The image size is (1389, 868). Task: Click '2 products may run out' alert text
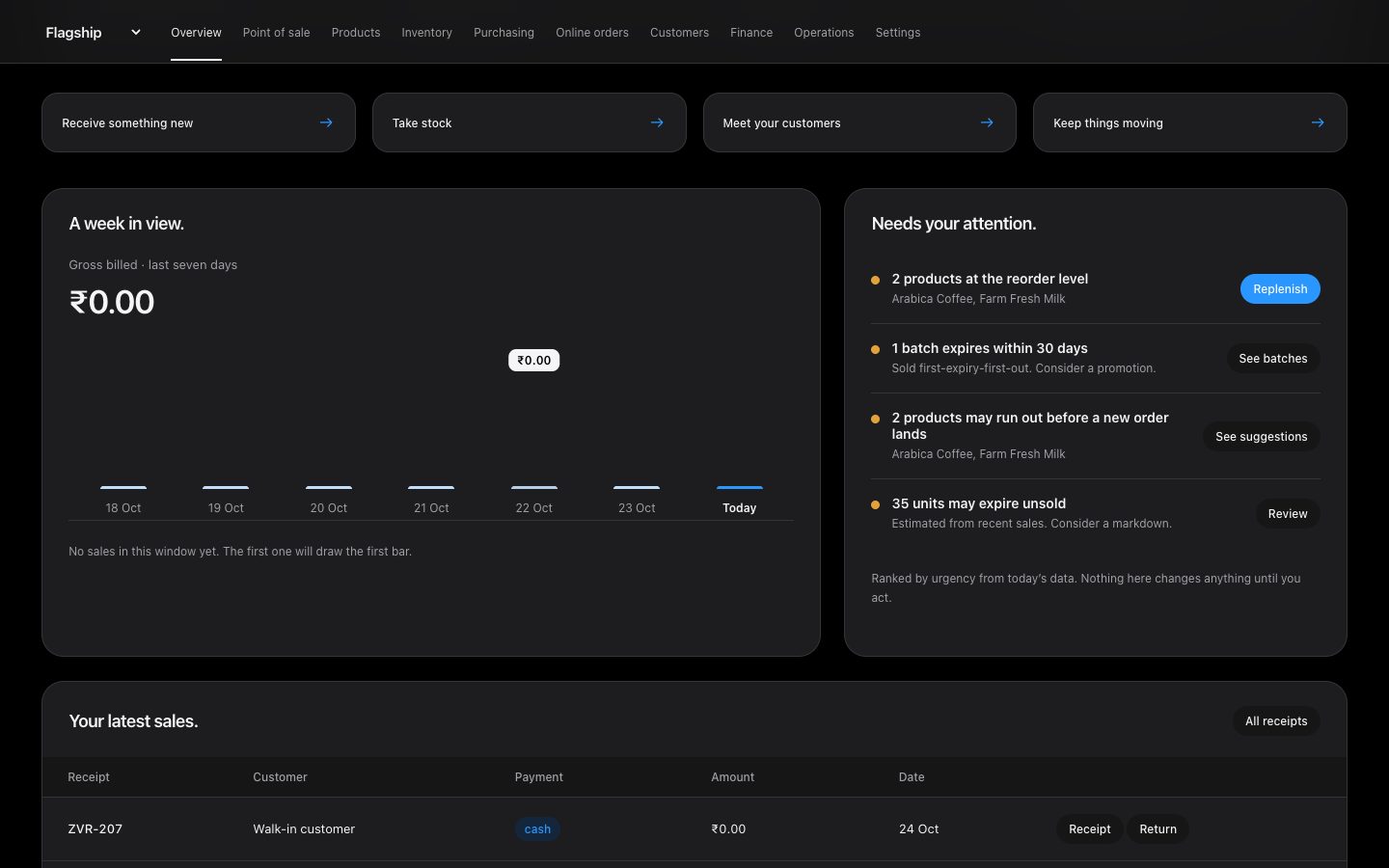1030,425
